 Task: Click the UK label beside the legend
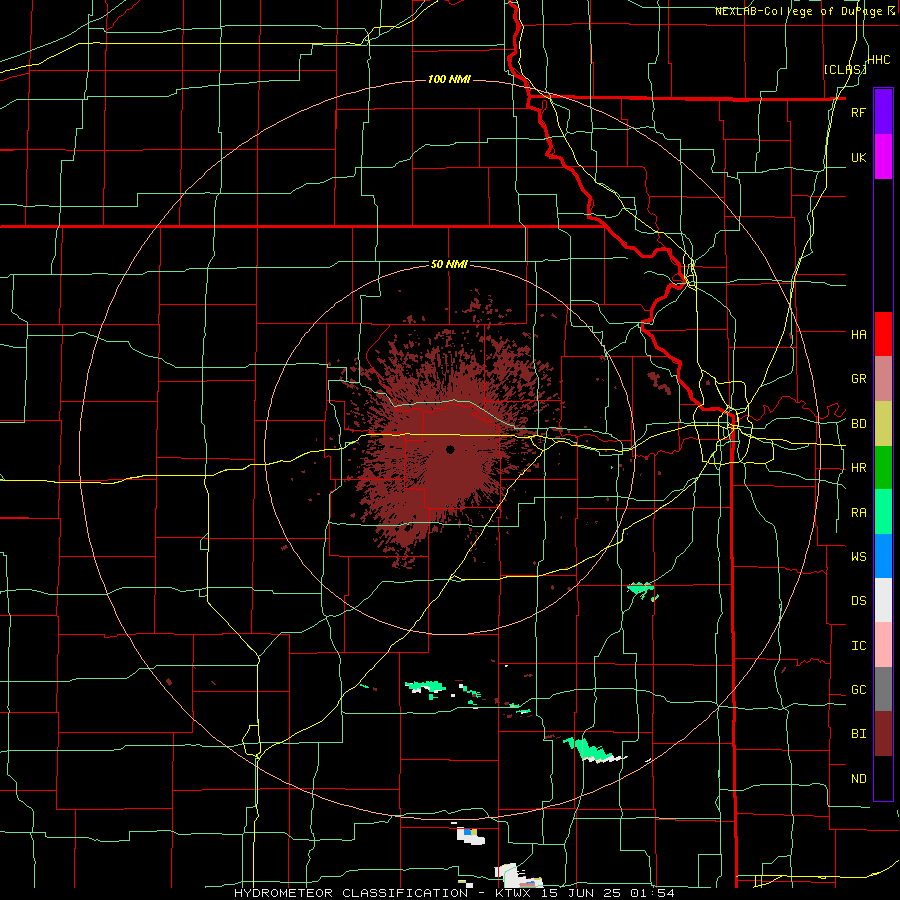(858, 157)
